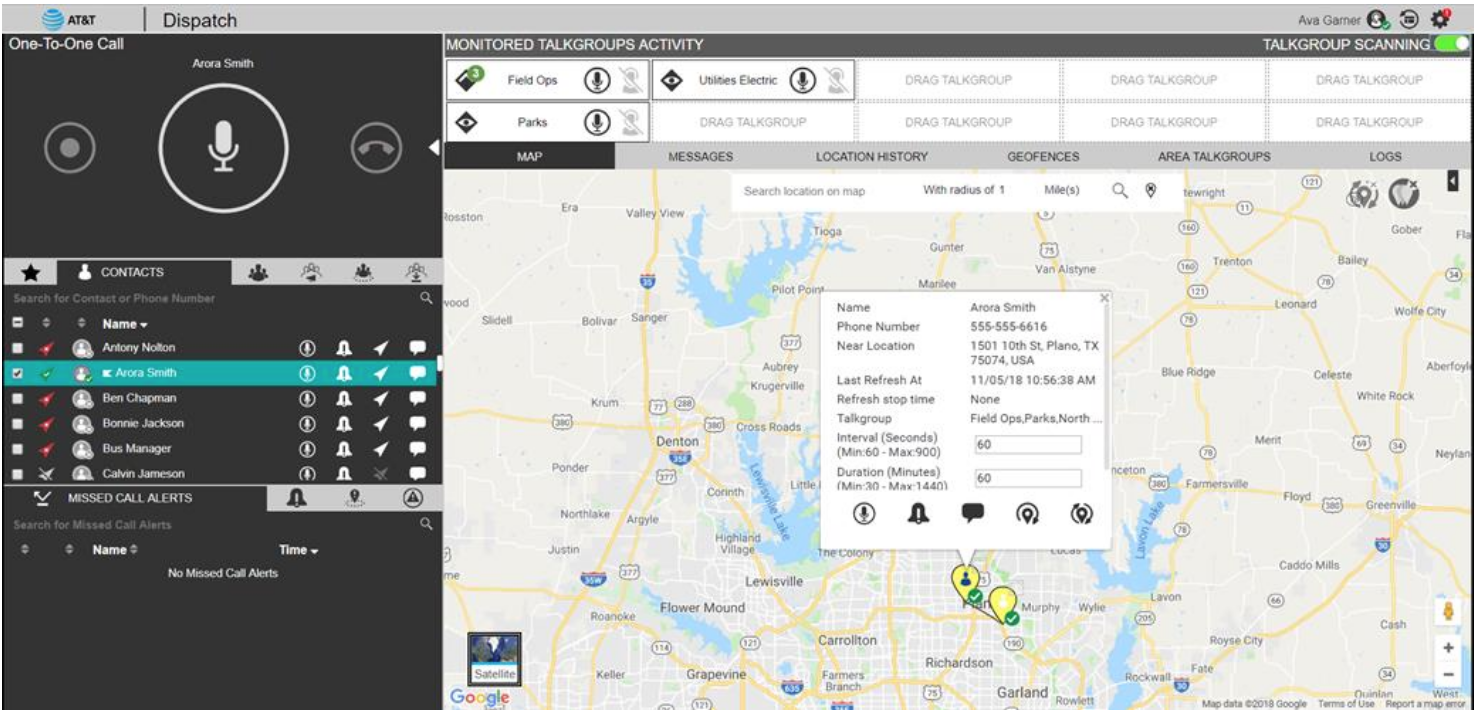Click the locate arrow icon for Antony Nolton
This screenshot has width=1474, height=710.
click(x=381, y=348)
